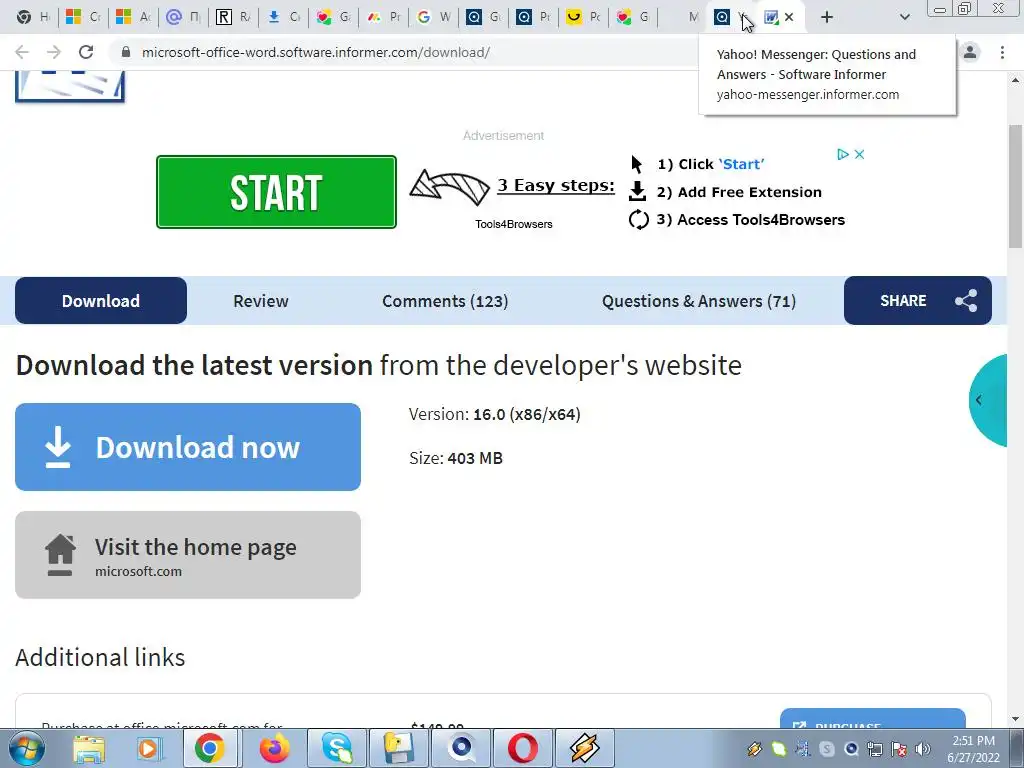Close the active Word informer tab
The width and height of the screenshot is (1024, 768).
click(789, 17)
